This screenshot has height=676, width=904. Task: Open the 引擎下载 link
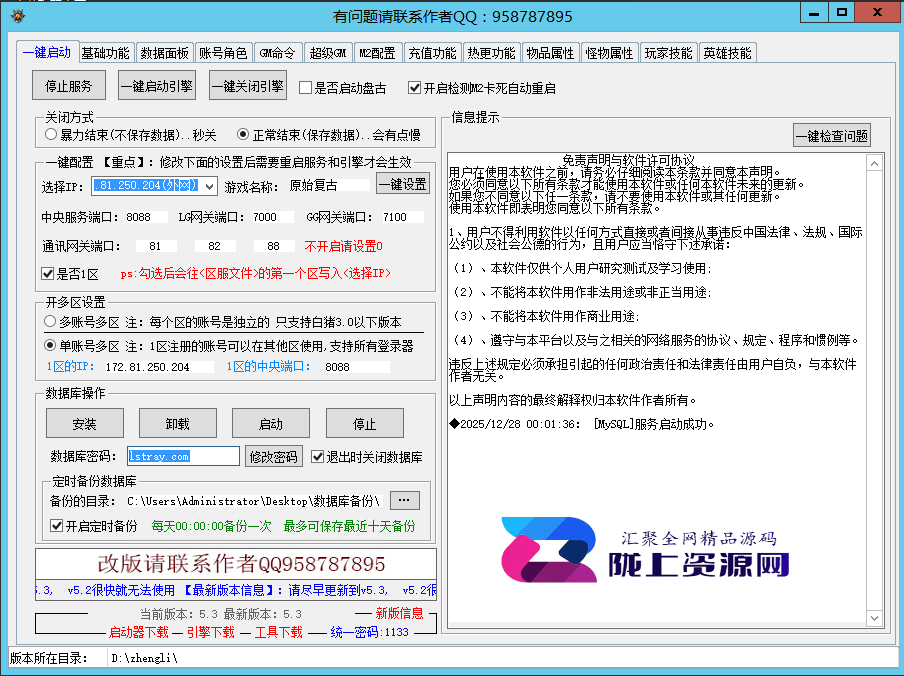[210, 632]
